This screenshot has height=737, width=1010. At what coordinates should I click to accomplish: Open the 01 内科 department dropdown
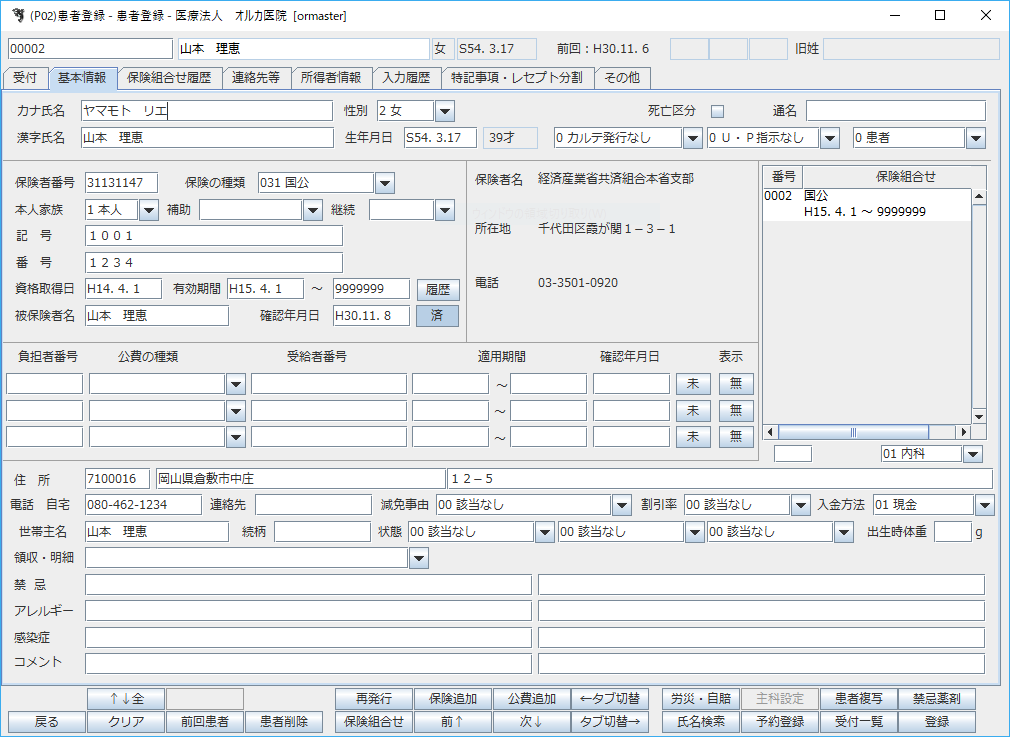973,454
